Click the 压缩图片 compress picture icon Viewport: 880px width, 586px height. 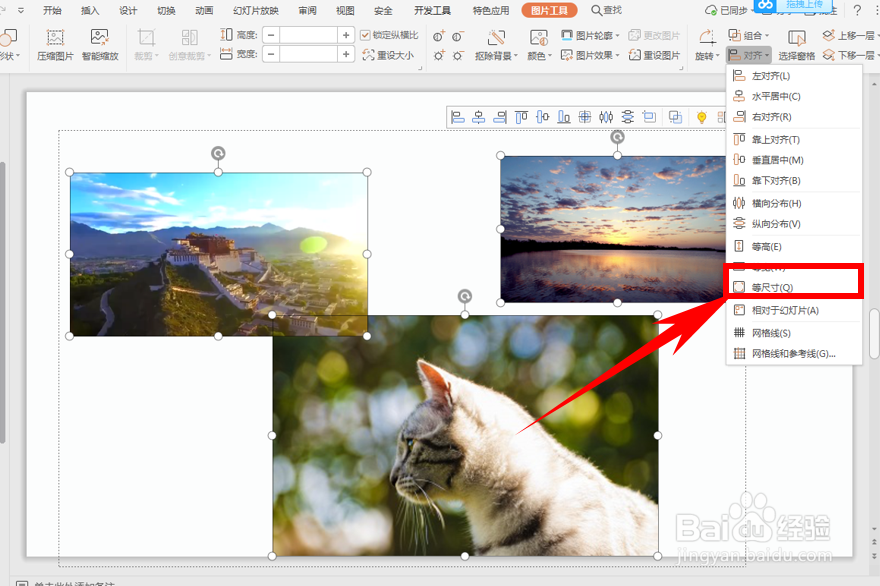click(x=54, y=38)
